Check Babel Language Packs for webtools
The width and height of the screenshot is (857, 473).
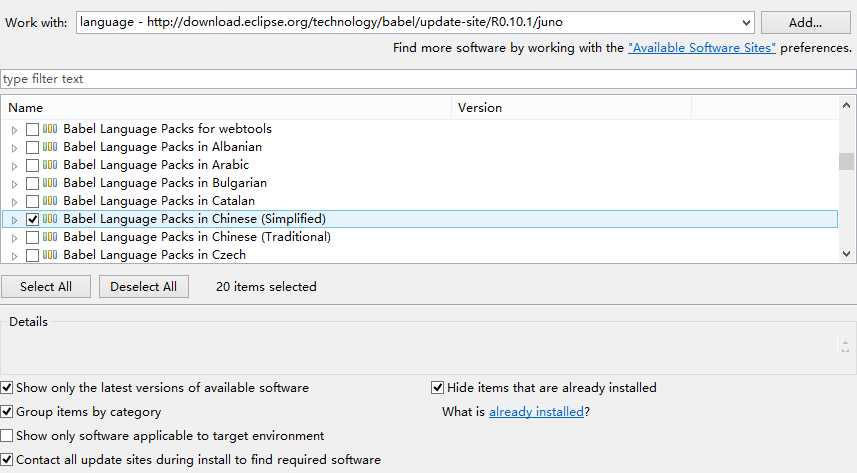click(x=32, y=130)
